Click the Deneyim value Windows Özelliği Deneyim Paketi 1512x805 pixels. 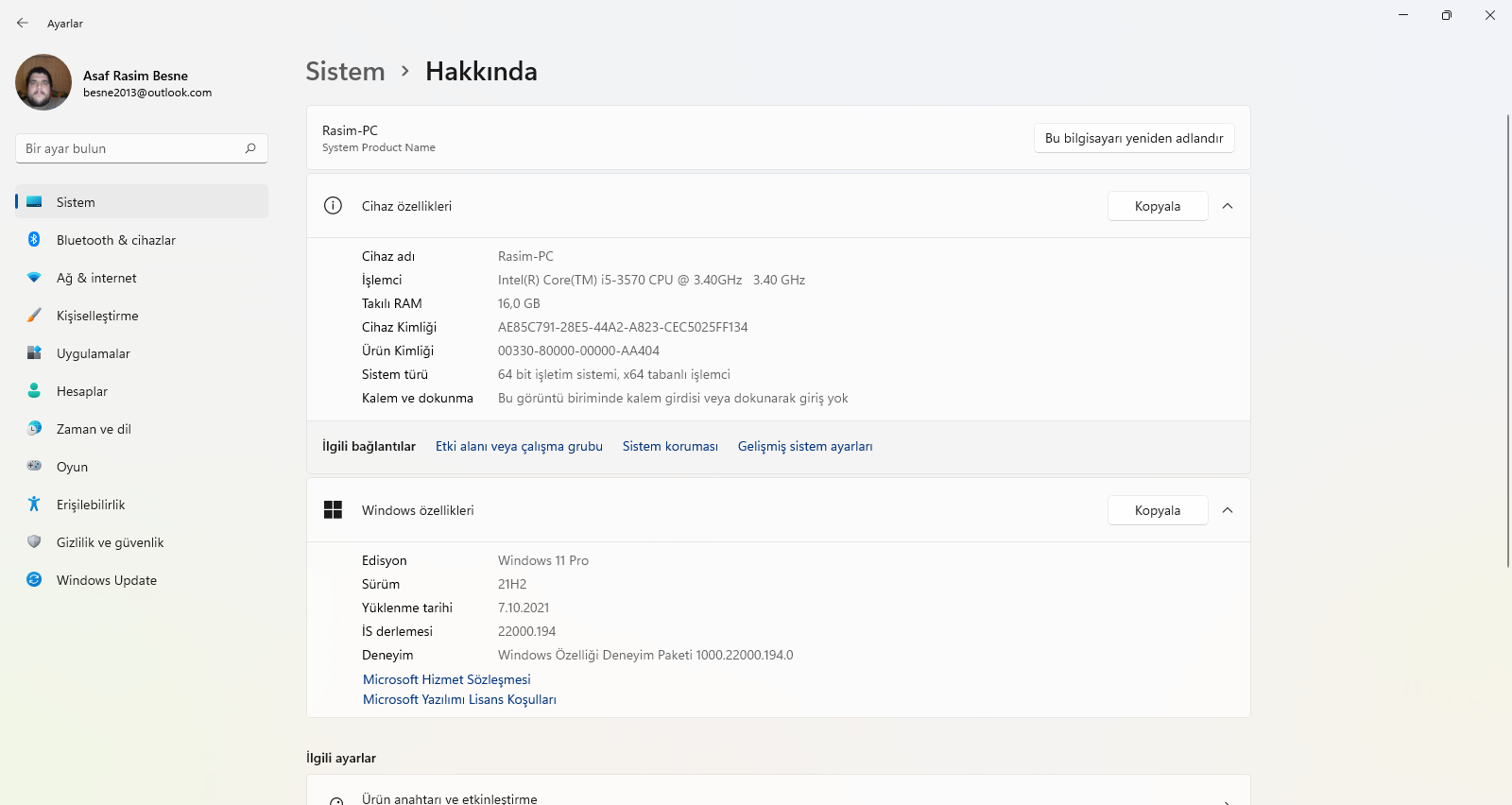point(645,655)
